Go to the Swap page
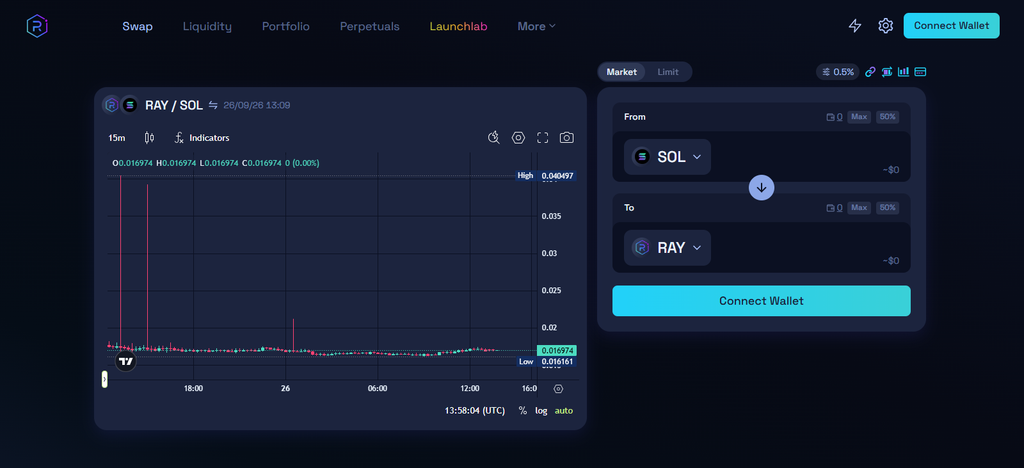This screenshot has width=1024, height=468. pos(137,26)
